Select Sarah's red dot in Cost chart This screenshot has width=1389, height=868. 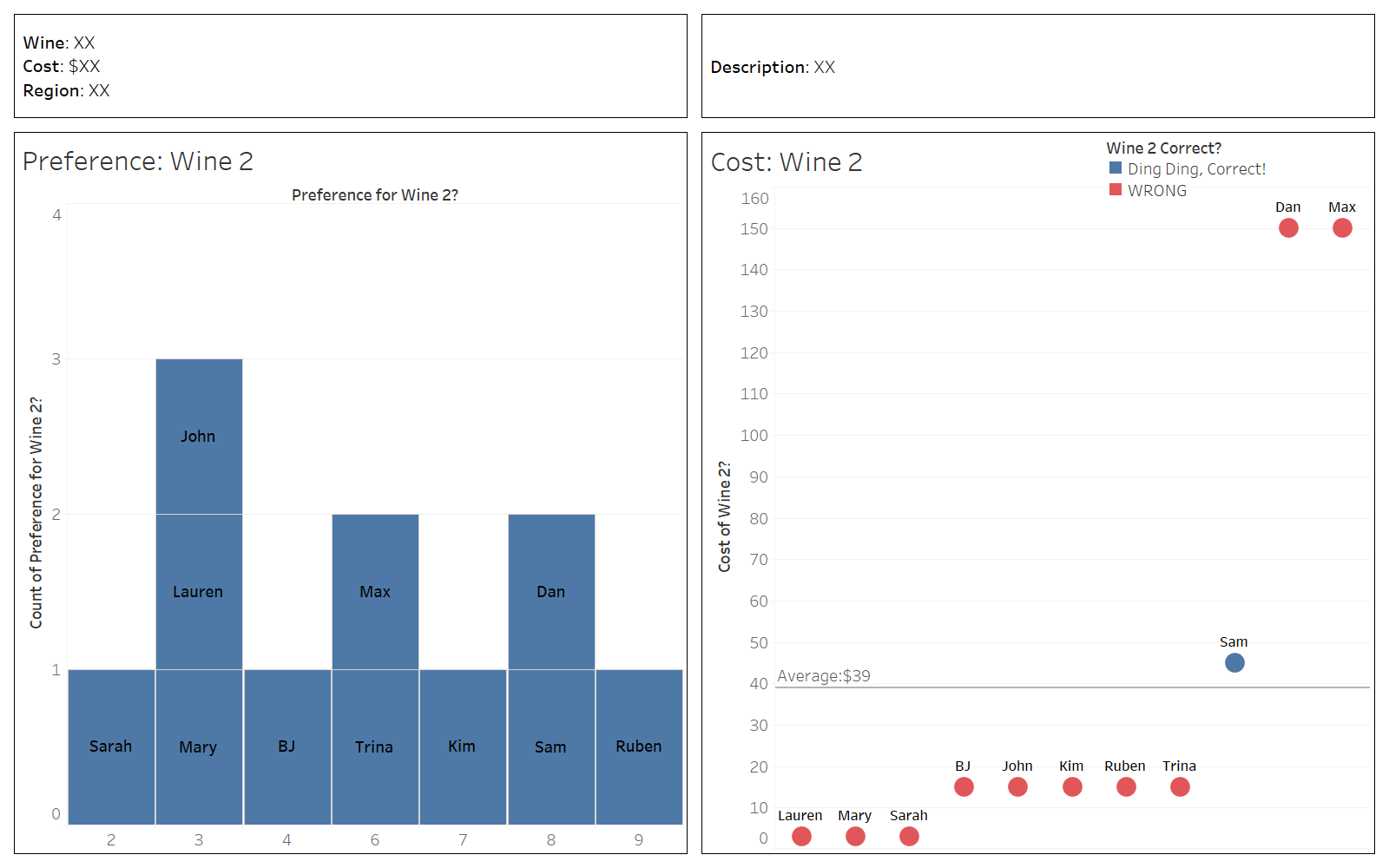(x=909, y=836)
